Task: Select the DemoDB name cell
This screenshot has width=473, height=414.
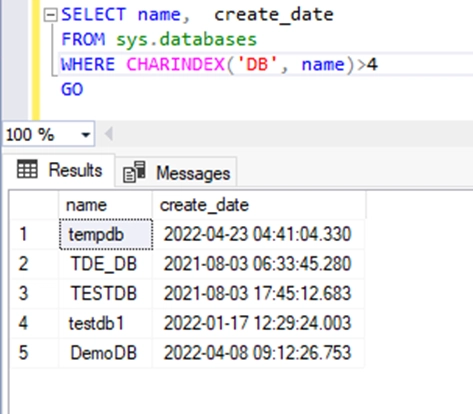Action: pyautogui.click(x=105, y=353)
